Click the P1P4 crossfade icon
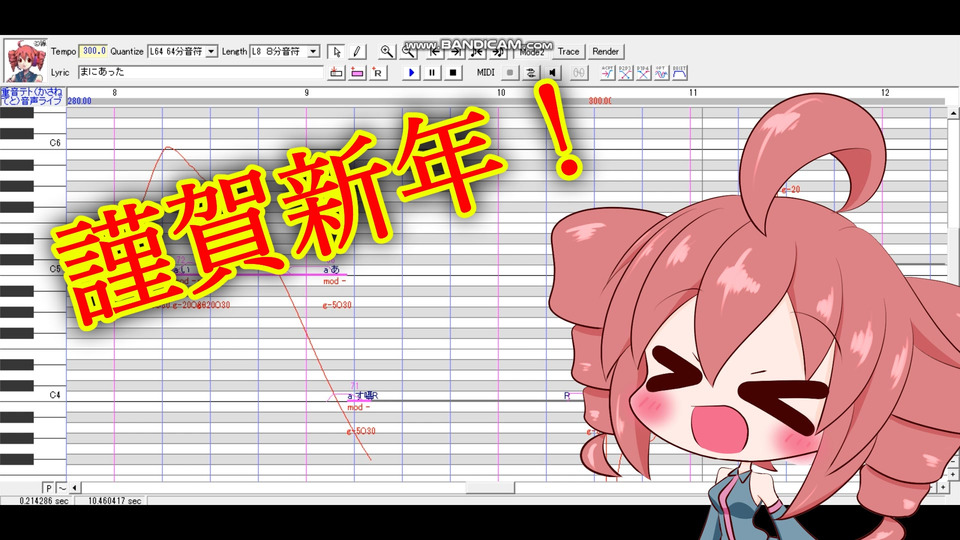This screenshot has height=540, width=960. point(643,73)
